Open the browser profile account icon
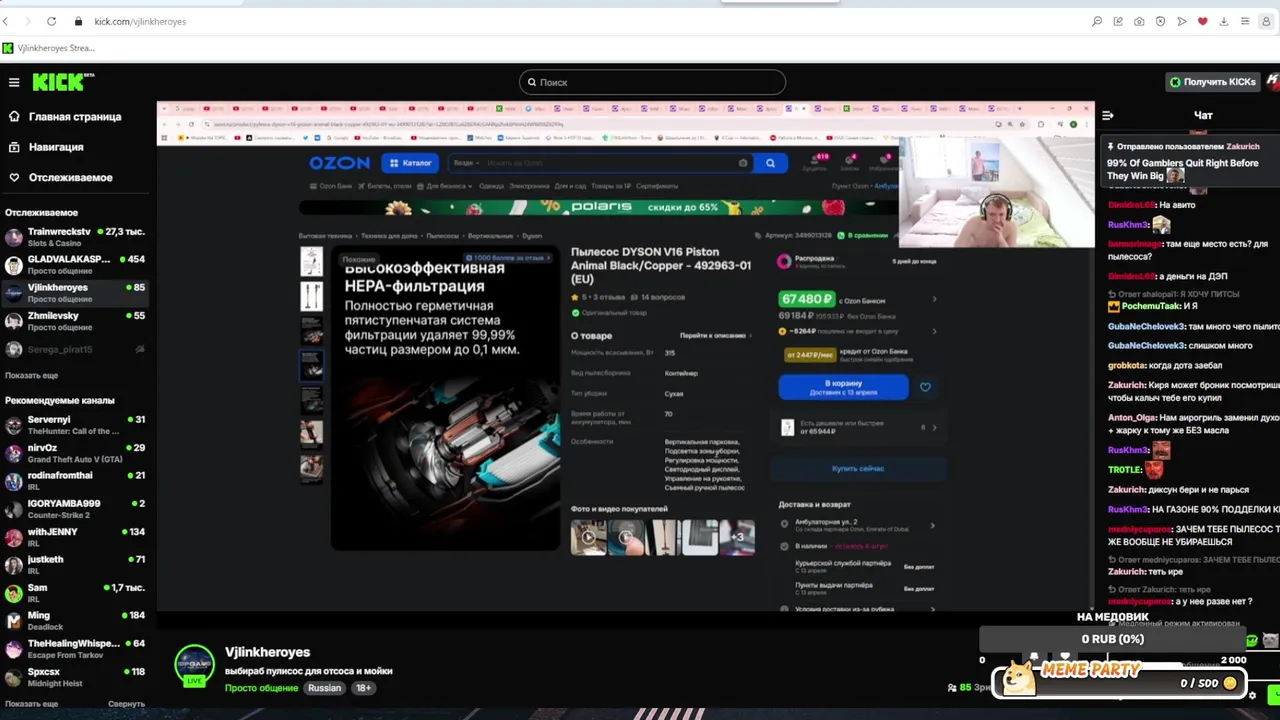 coord(1267,21)
